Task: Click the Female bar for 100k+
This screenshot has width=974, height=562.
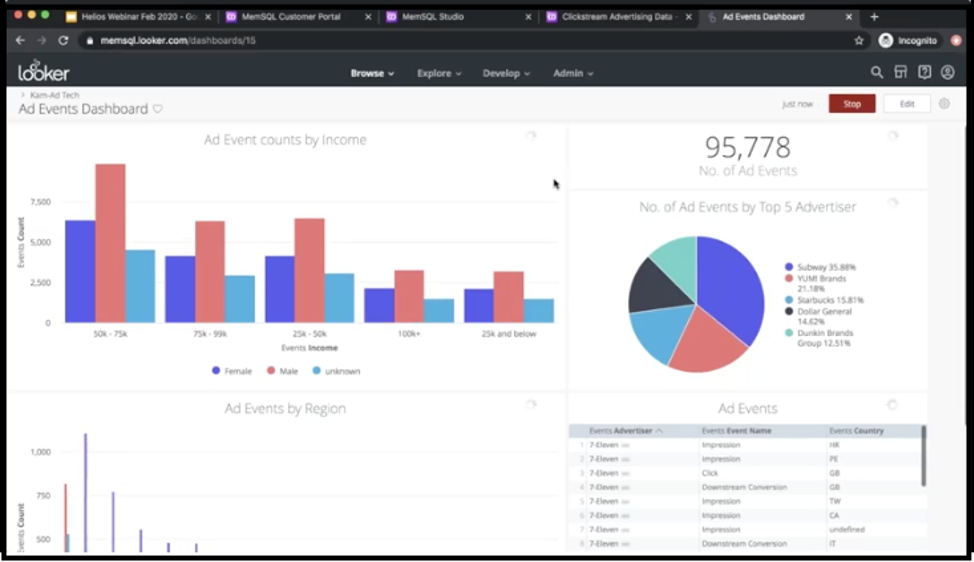Action: click(x=379, y=306)
